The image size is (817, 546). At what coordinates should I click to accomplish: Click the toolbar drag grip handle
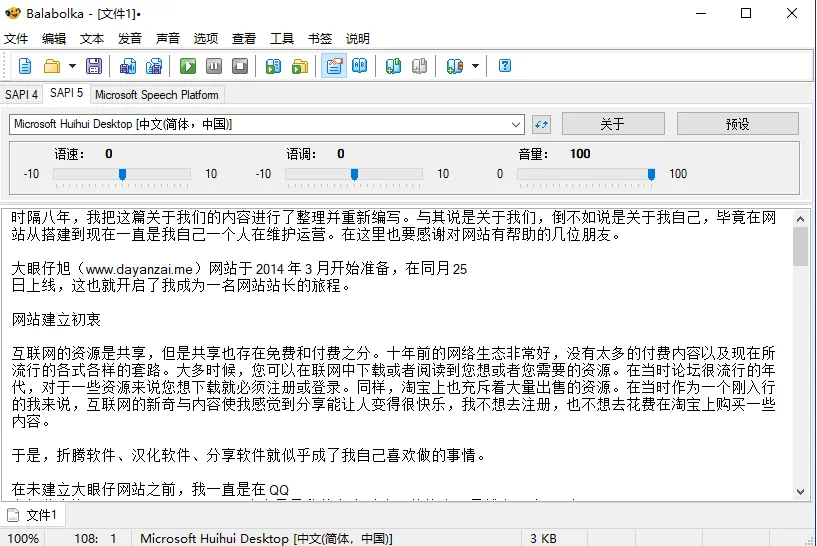pyautogui.click(x=6, y=66)
